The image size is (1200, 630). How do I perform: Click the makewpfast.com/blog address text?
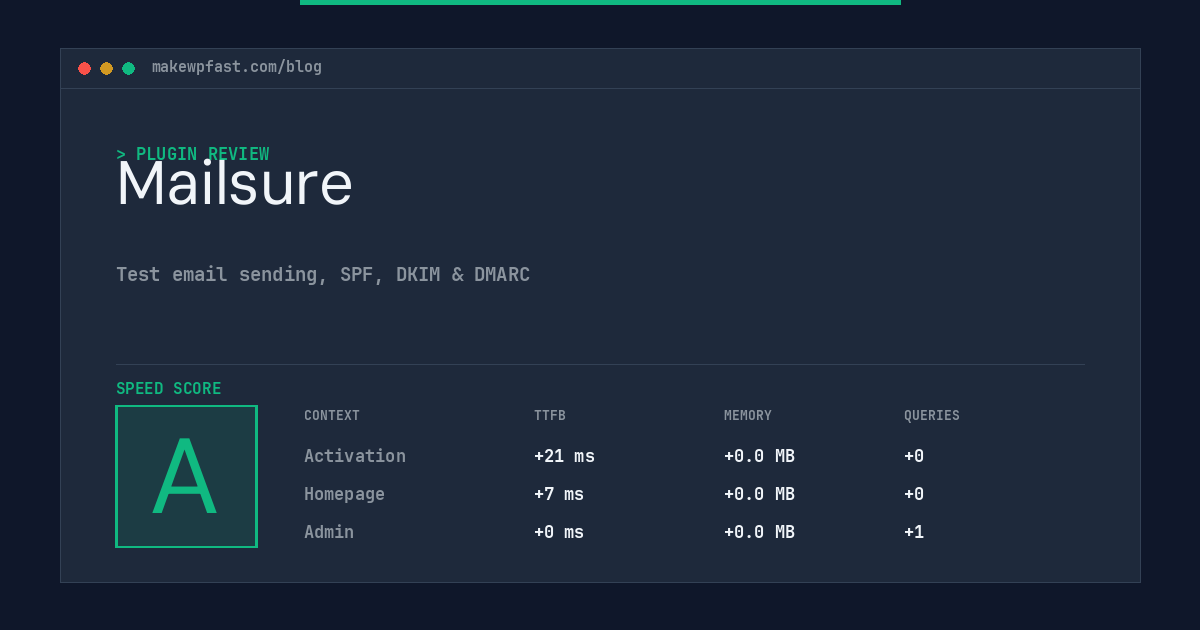pyautogui.click(x=237, y=67)
